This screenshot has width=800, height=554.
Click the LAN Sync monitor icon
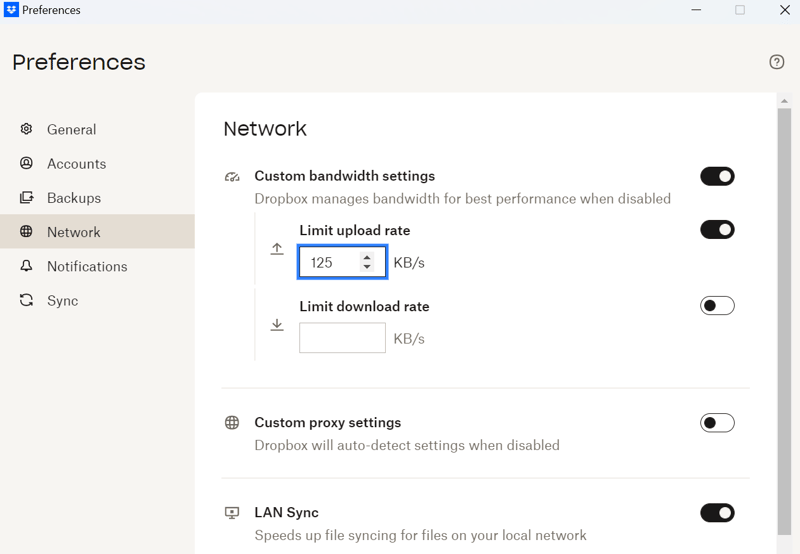(x=232, y=513)
